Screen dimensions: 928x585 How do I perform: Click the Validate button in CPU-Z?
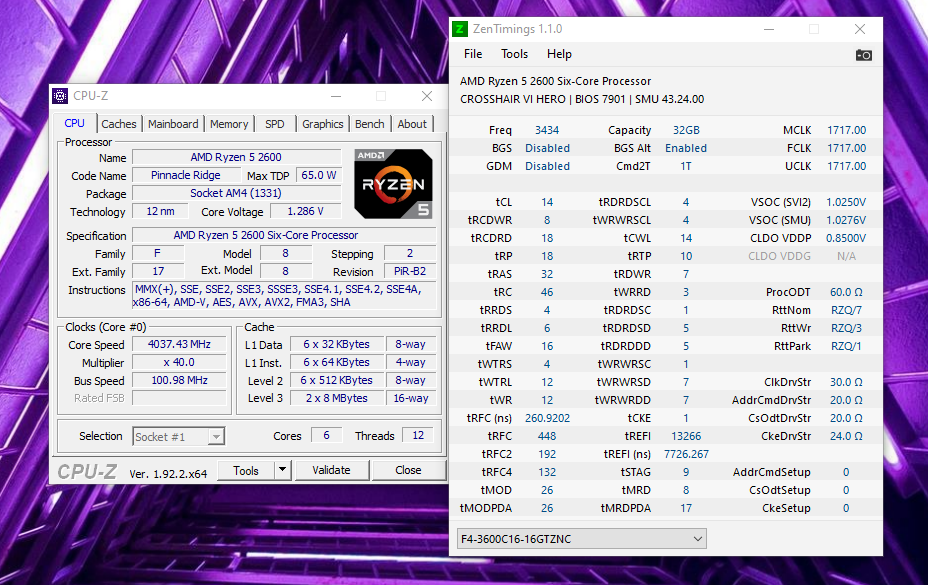coord(331,470)
